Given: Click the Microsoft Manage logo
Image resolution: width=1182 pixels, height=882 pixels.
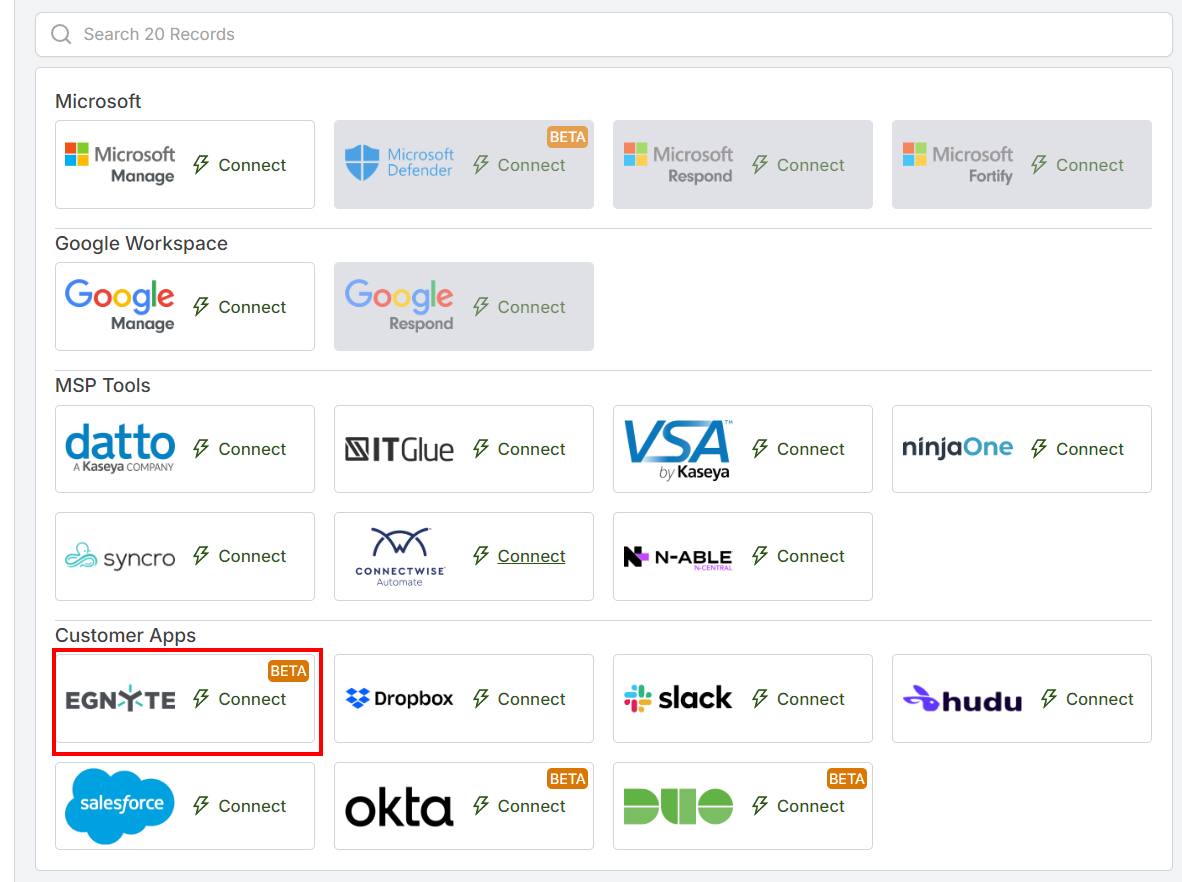Looking at the screenshot, I should (x=120, y=164).
